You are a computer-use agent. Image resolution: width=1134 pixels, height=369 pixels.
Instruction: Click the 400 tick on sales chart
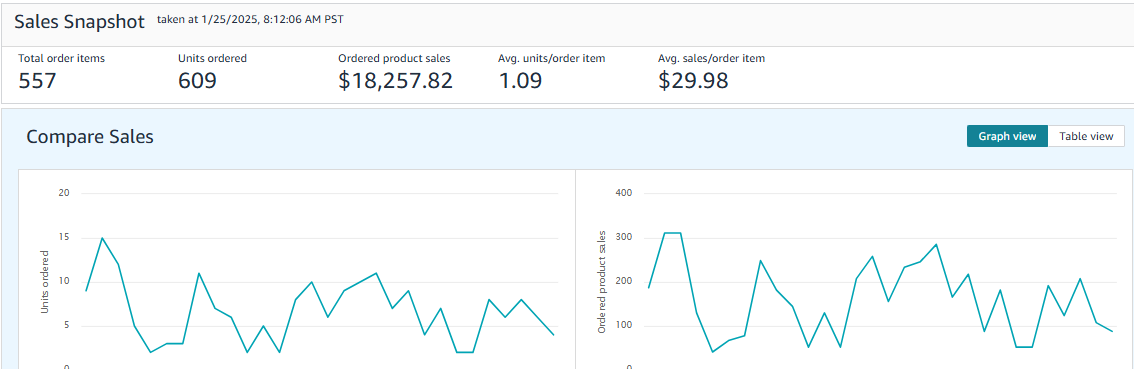(623, 193)
